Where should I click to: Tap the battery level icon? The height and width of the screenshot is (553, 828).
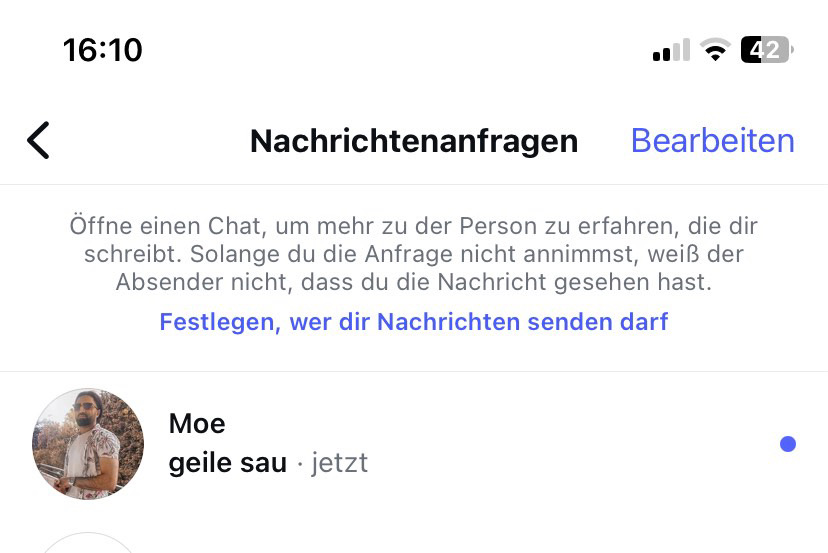766,50
